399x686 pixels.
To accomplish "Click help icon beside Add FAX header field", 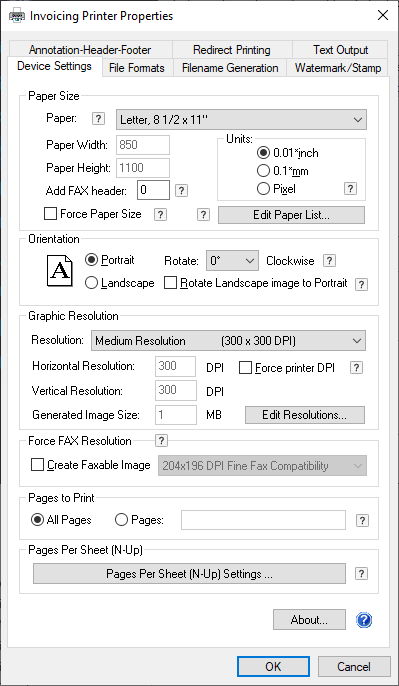I will click(x=182, y=190).
